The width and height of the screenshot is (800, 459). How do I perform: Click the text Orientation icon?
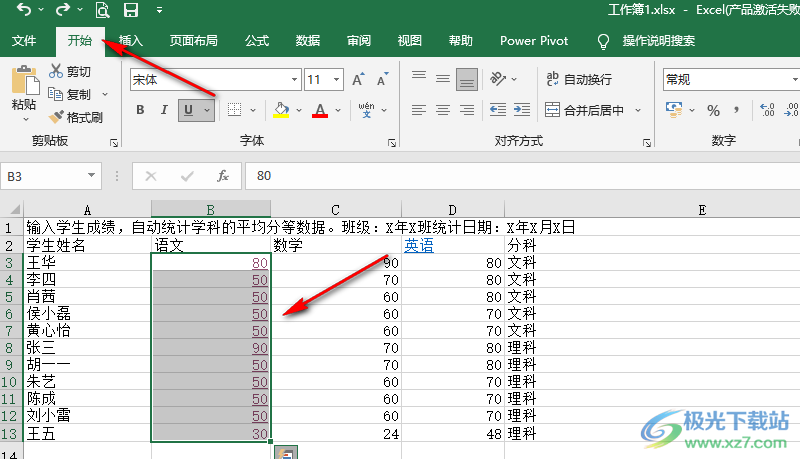(497, 79)
